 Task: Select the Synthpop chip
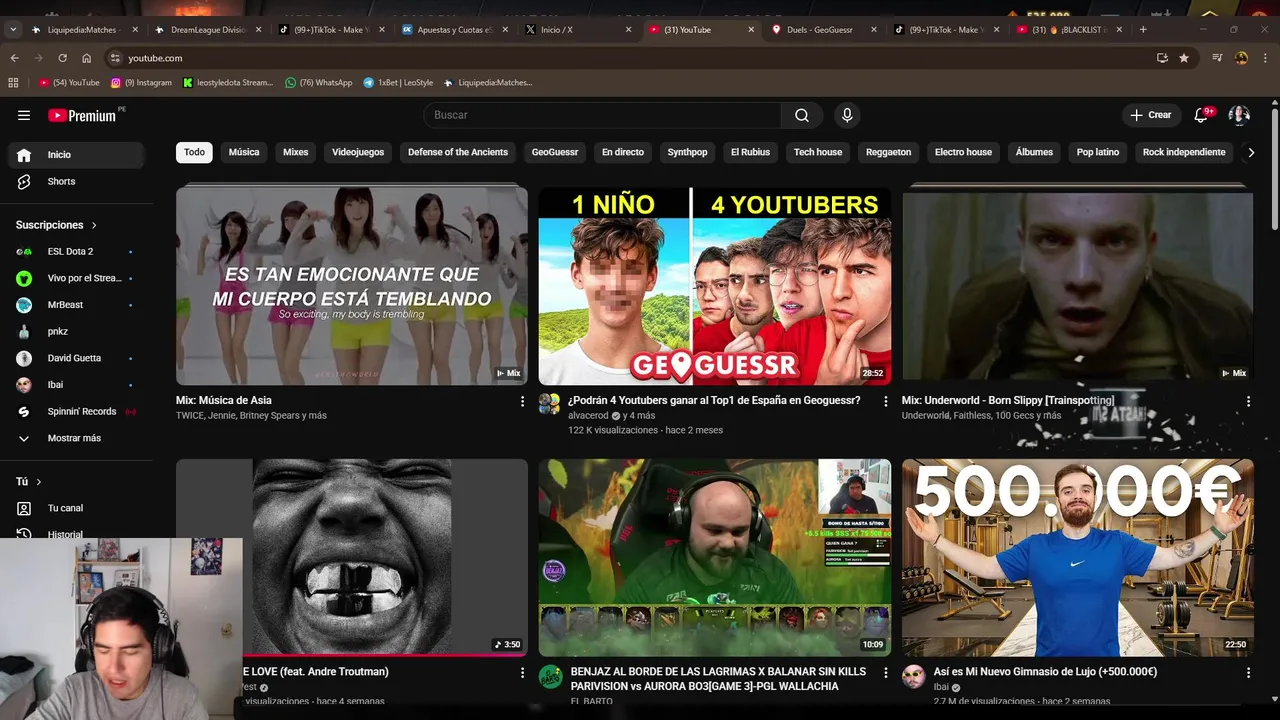pyautogui.click(x=688, y=152)
